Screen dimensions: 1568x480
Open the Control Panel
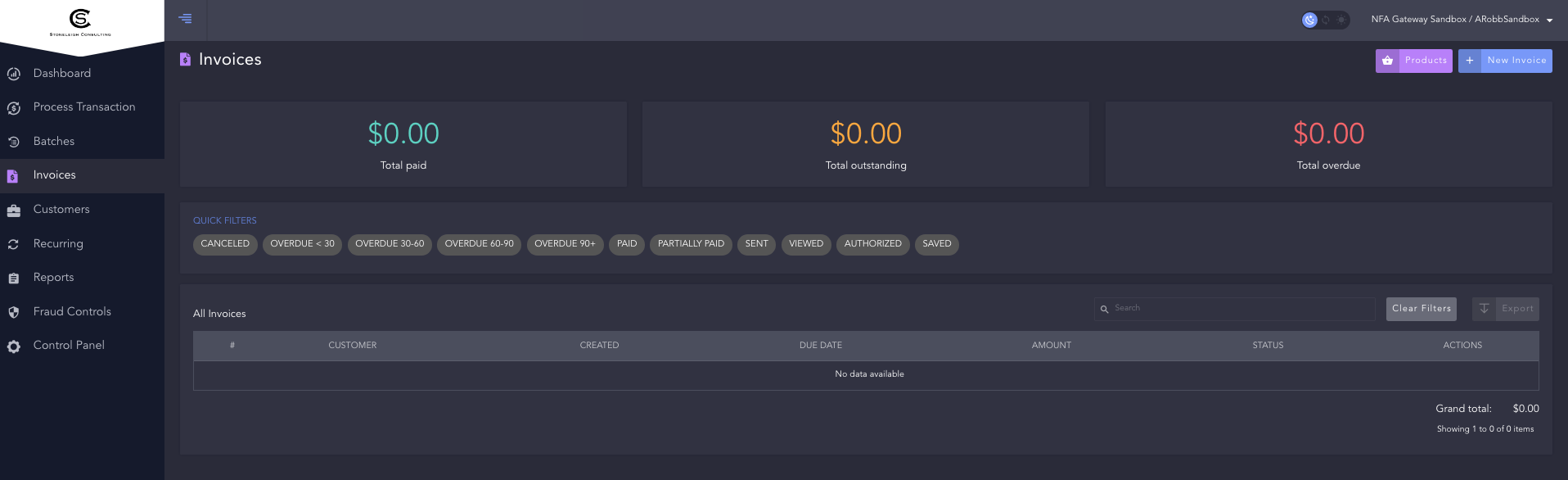[x=82, y=346]
